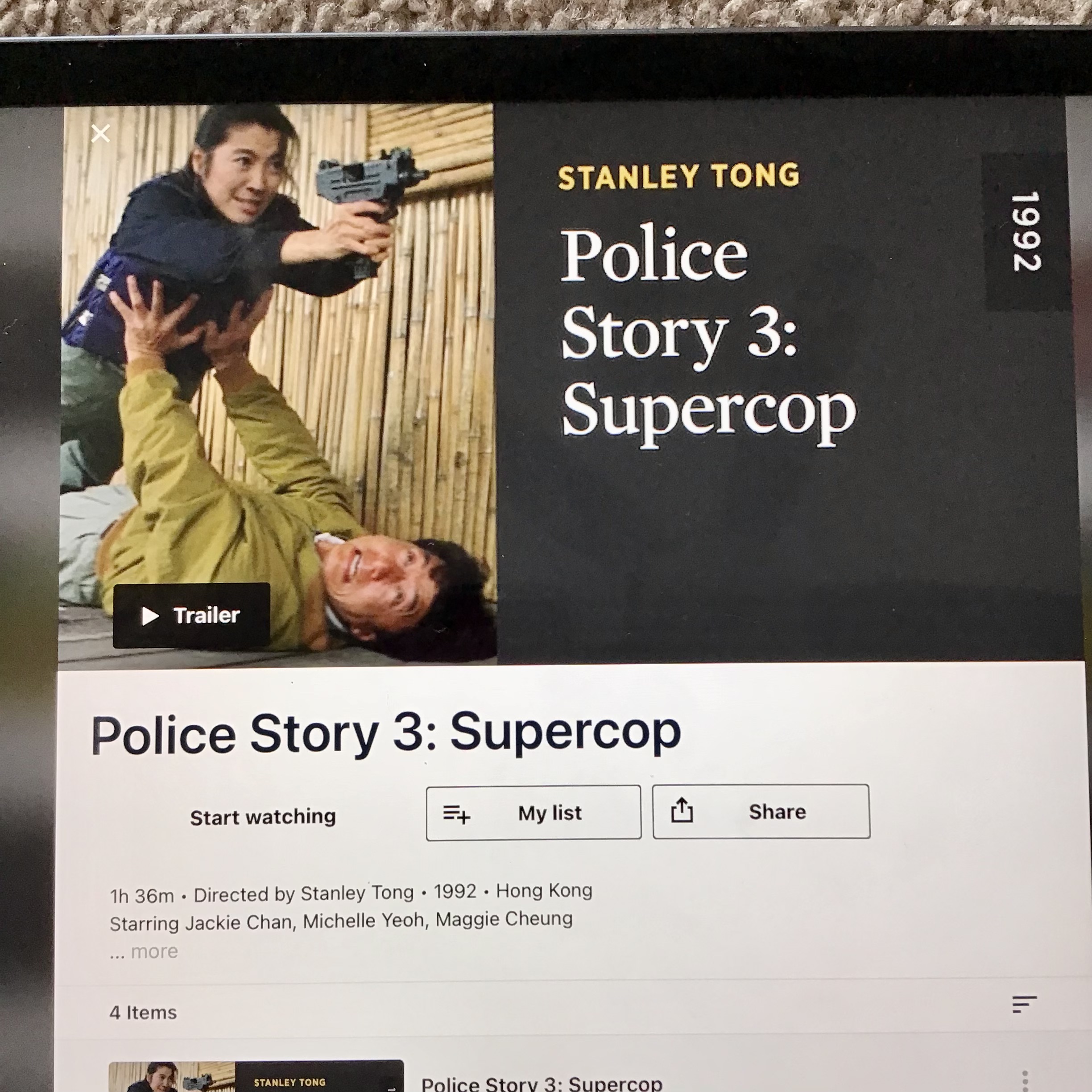Click the 4 Items label
The height and width of the screenshot is (1092, 1092).
(143, 1012)
